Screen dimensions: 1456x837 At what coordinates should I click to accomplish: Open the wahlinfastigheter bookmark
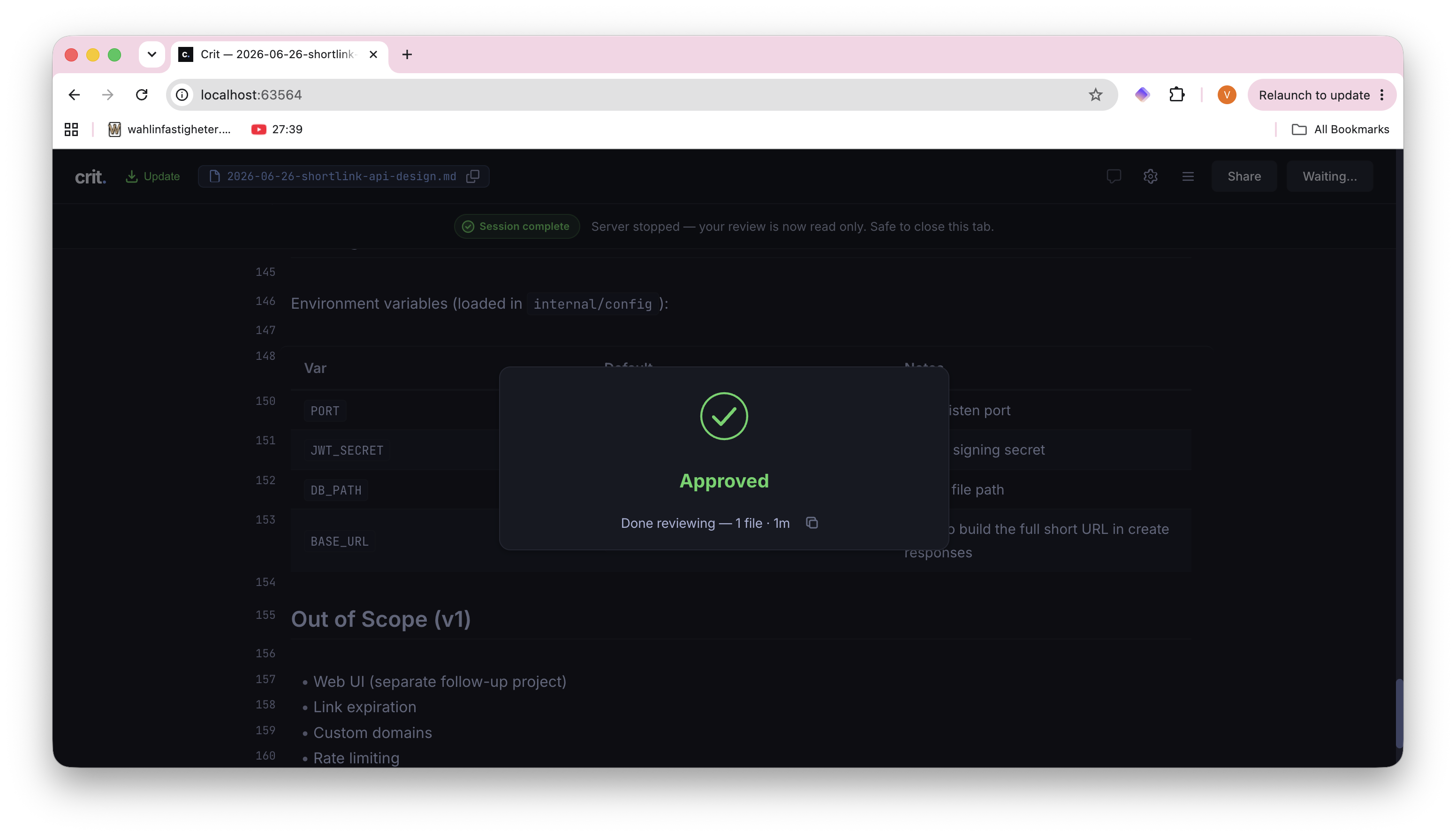169,129
